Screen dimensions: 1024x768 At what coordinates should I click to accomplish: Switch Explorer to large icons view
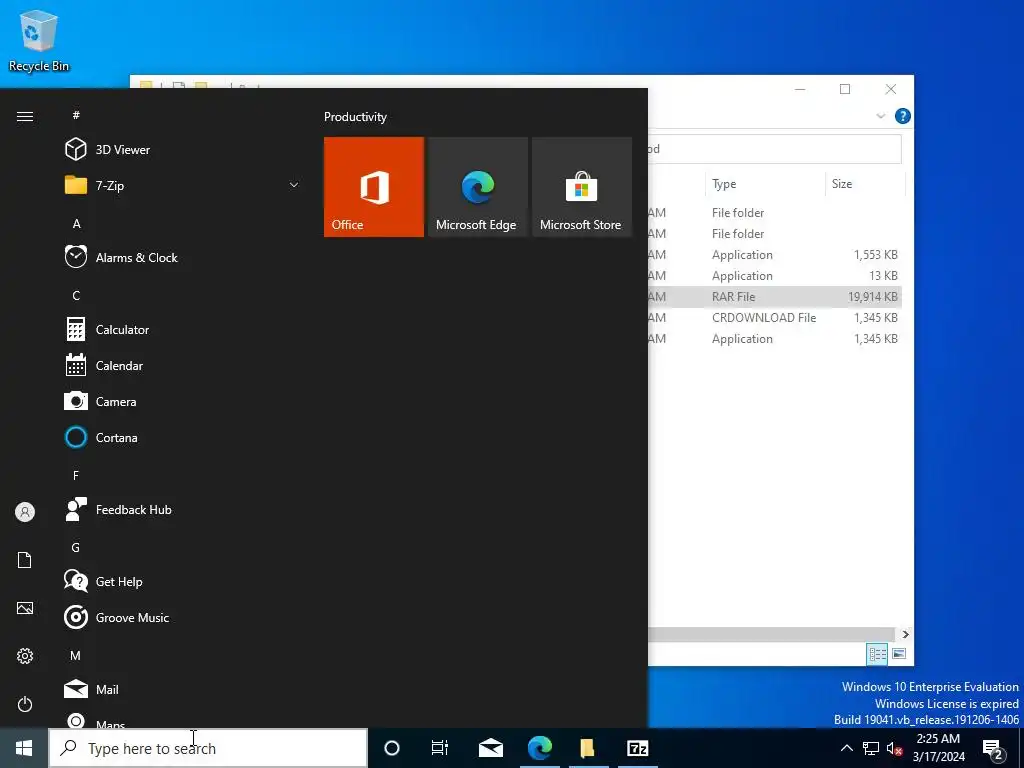click(x=899, y=654)
